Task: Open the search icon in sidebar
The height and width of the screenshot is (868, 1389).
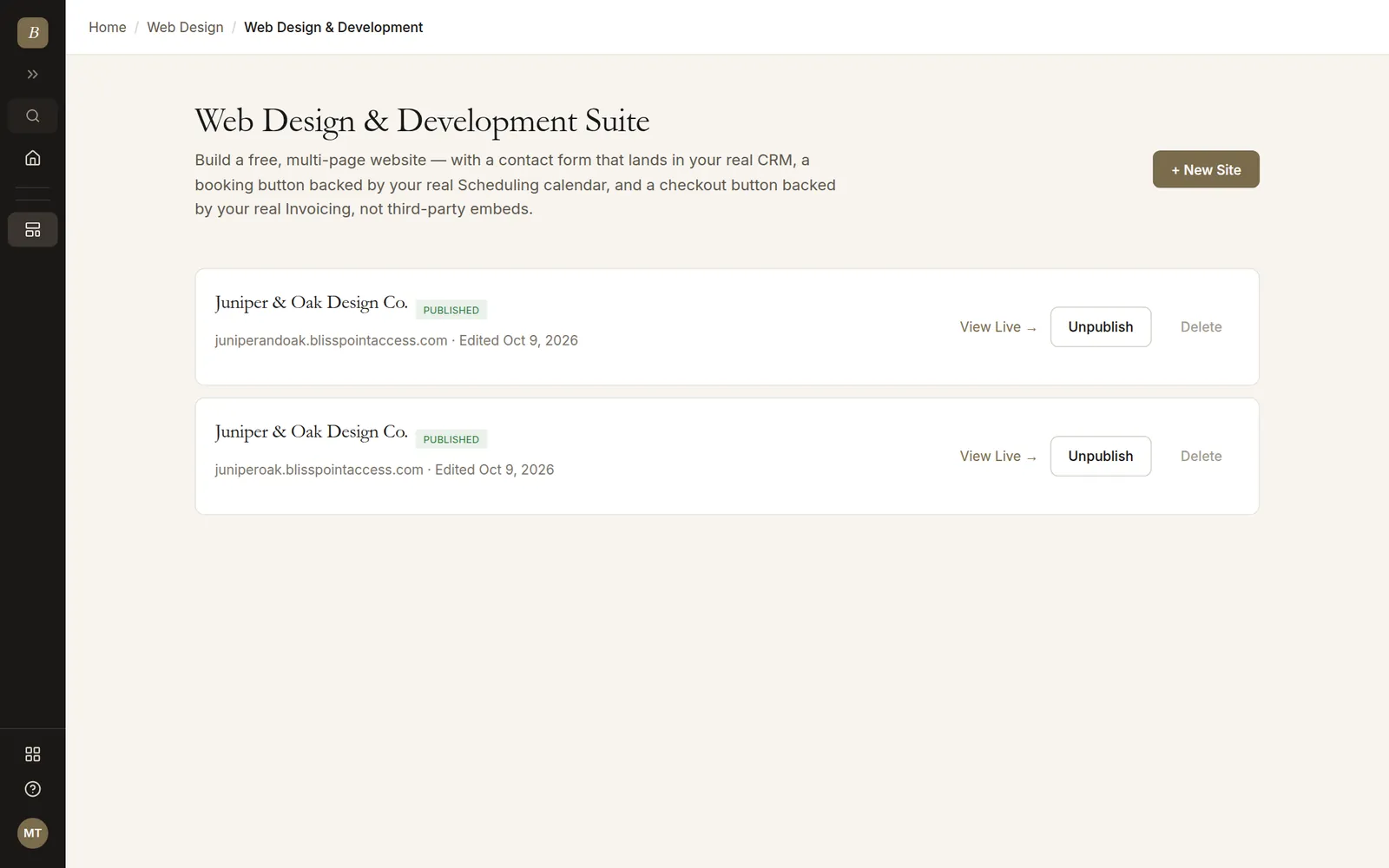Action: coord(32,116)
